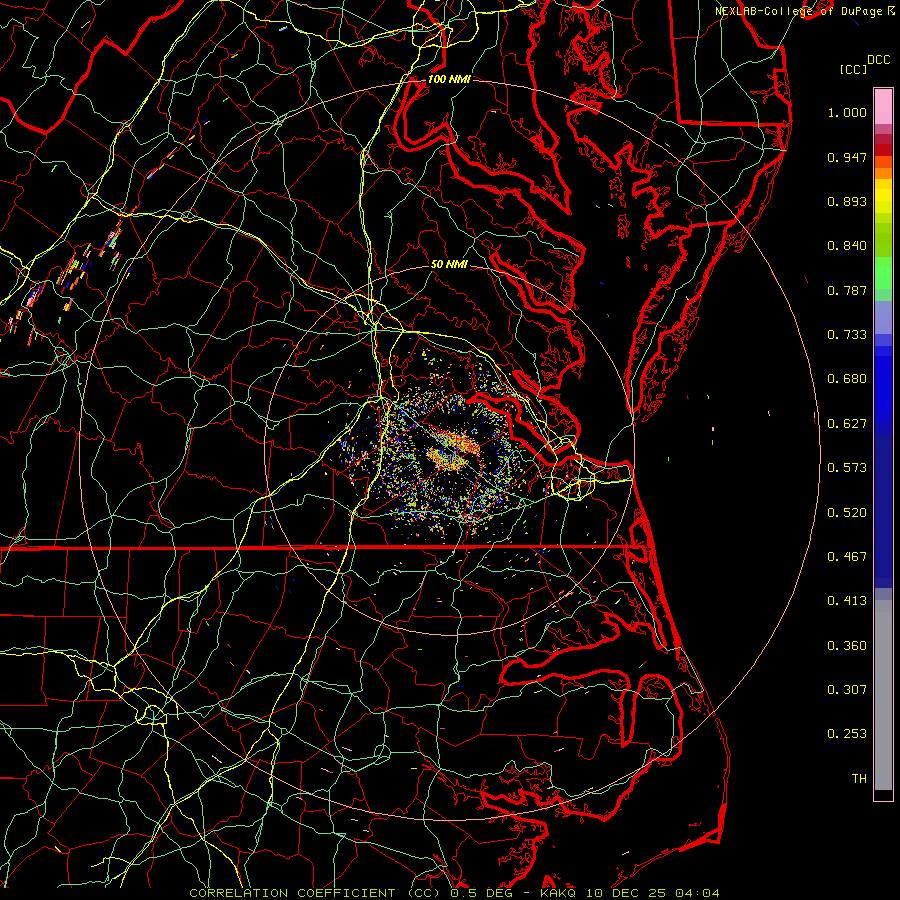Click the [CC] units label
This screenshot has height=900, width=900.
pyautogui.click(x=853, y=69)
